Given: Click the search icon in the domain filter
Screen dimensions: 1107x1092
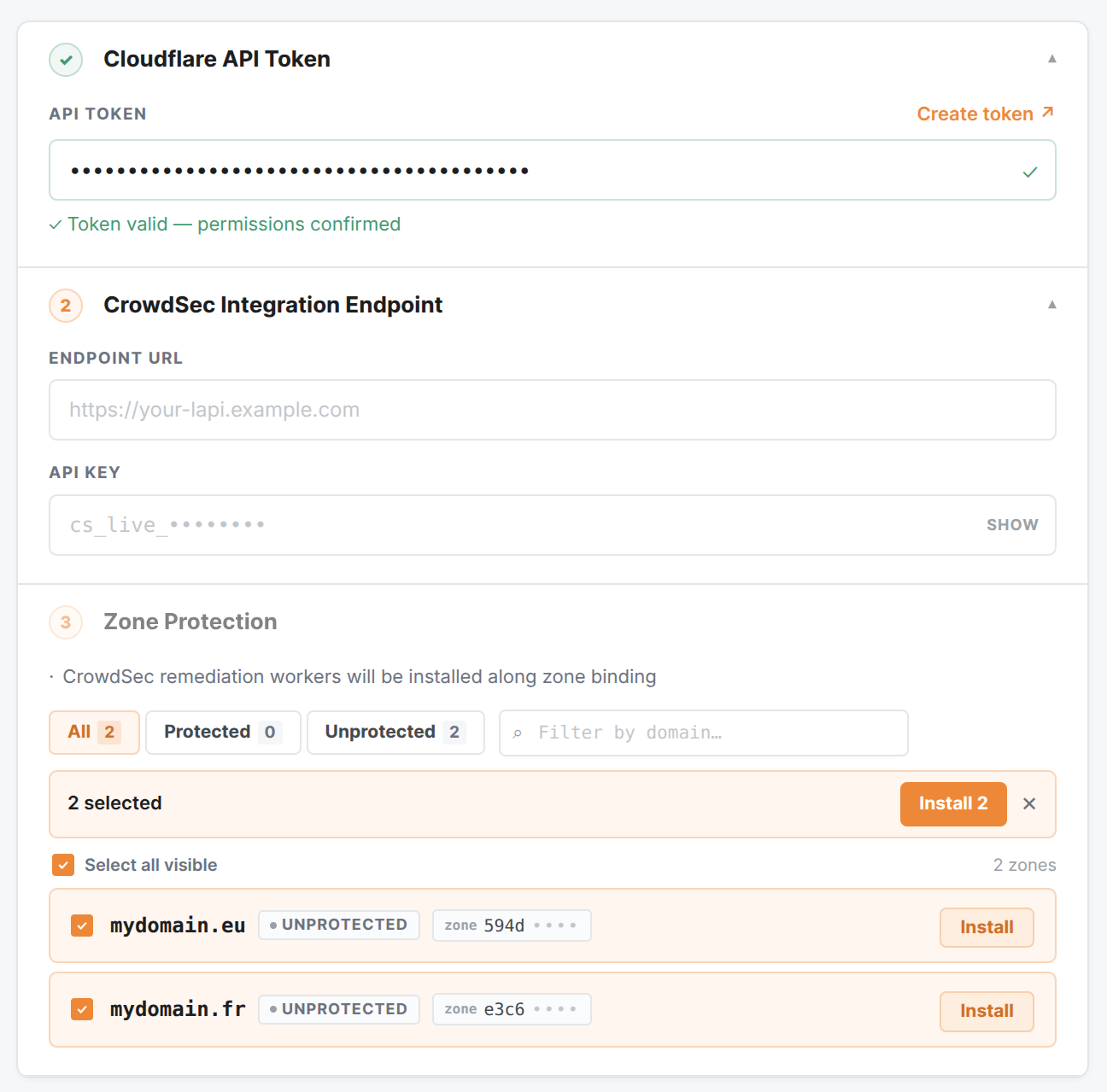Looking at the screenshot, I should 517,733.
